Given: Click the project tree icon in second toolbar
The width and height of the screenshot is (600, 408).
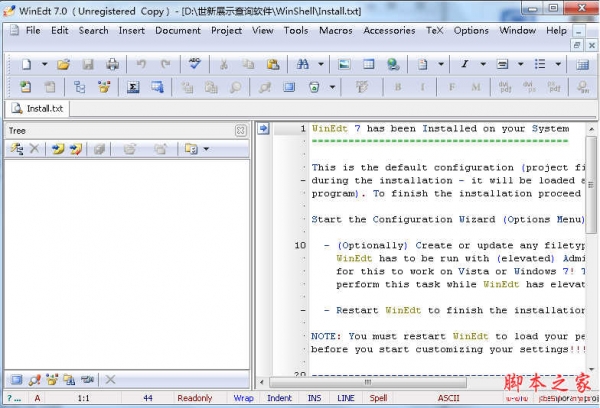Looking at the screenshot, I should [x=79, y=87].
